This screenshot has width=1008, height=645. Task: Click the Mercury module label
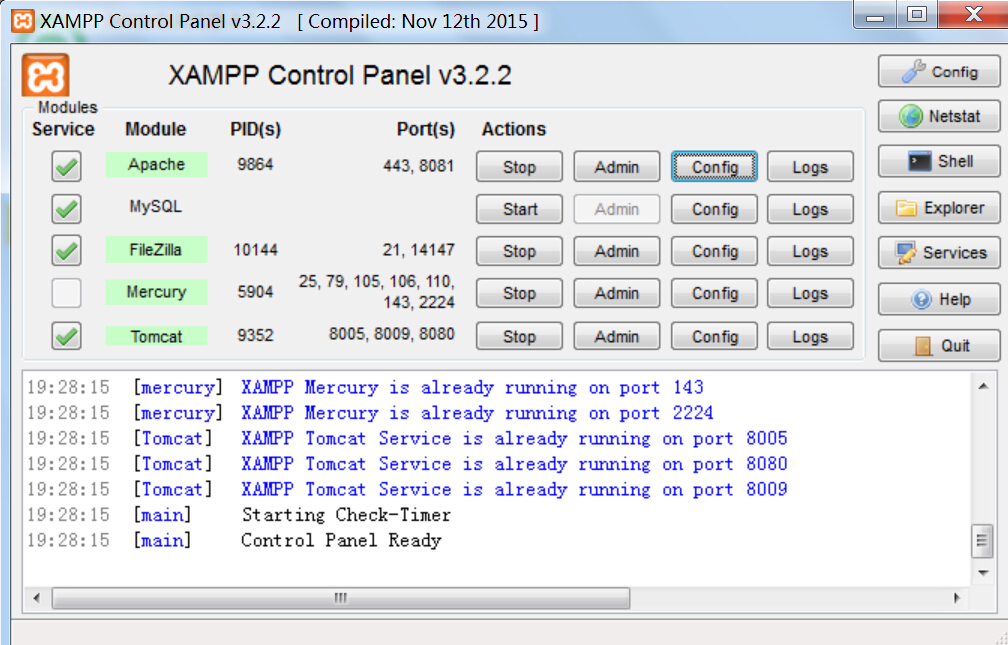(x=156, y=292)
